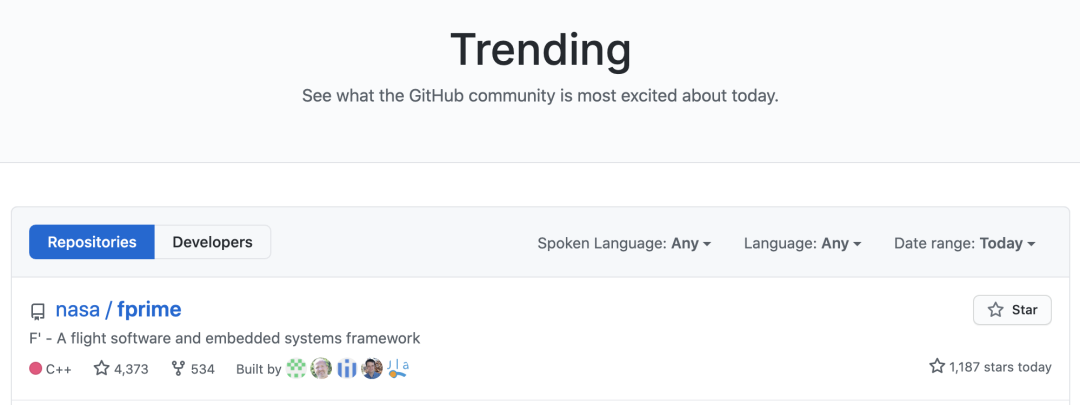Click the fprime description text
The image size is (1080, 405).
pos(226,338)
